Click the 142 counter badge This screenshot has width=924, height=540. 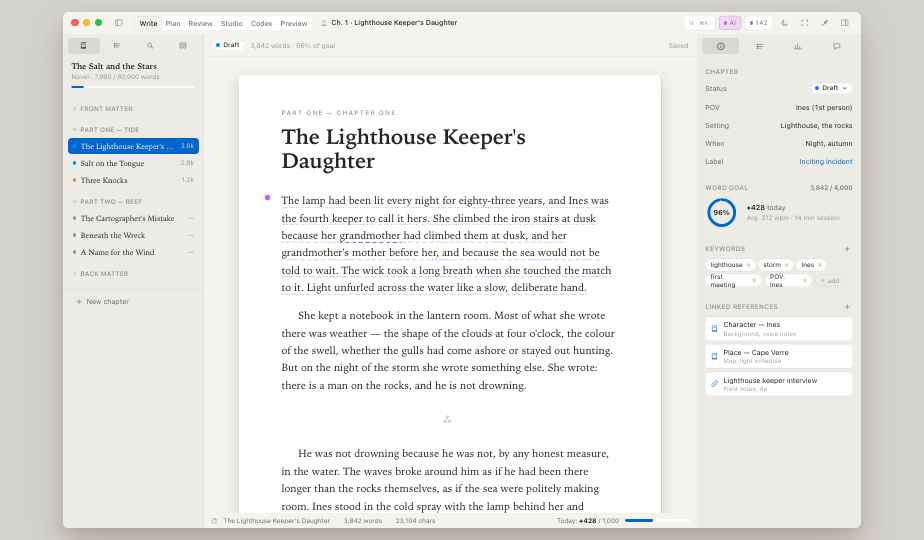pos(758,23)
